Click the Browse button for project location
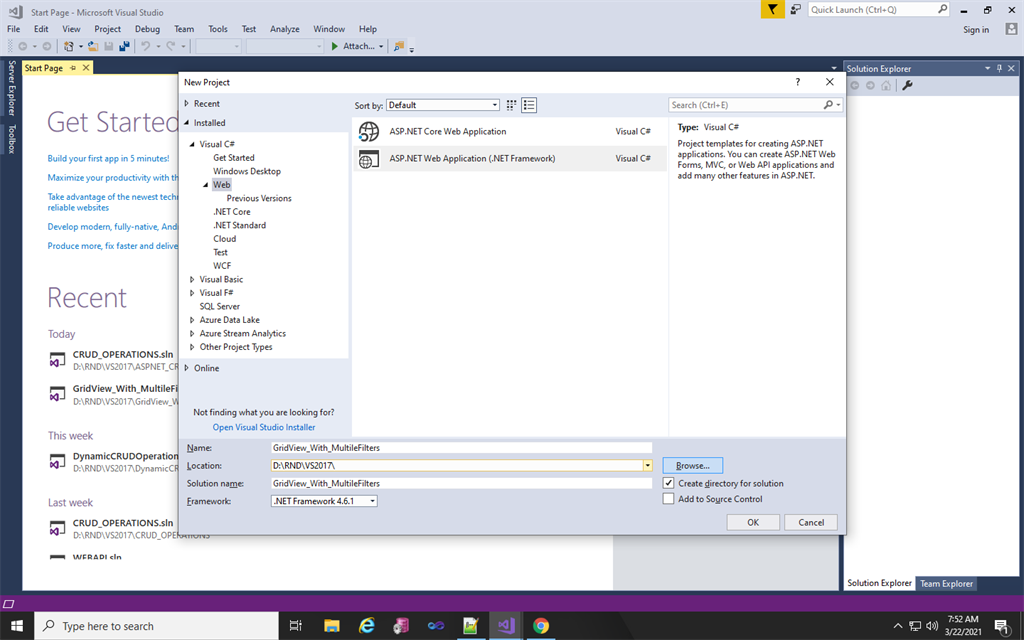This screenshot has width=1024, height=640. coord(692,465)
